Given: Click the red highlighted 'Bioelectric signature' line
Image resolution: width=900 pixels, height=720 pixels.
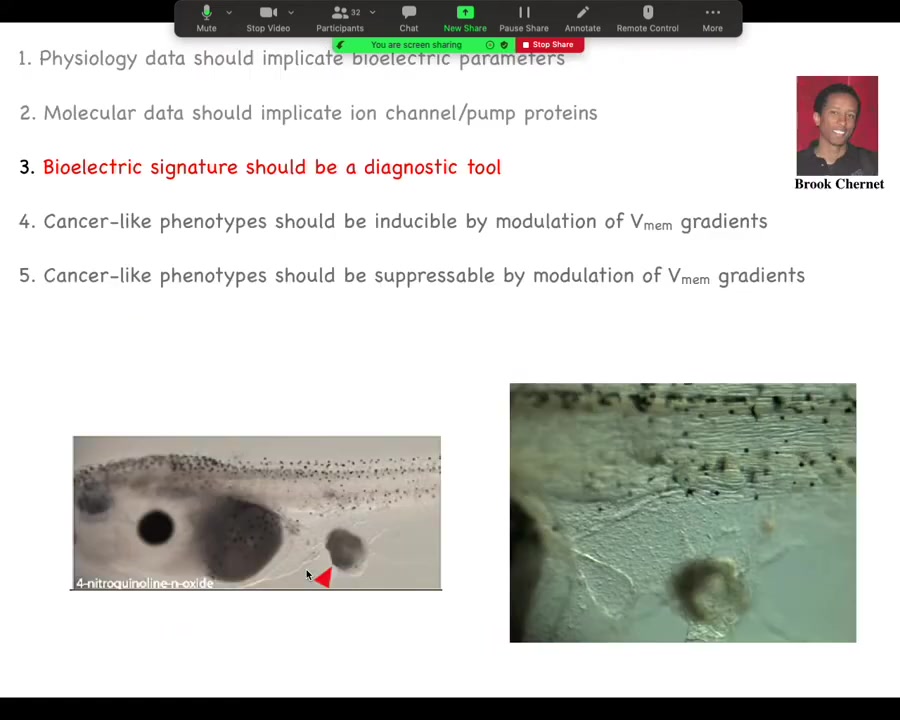Looking at the screenshot, I should pyautogui.click(x=271, y=167).
